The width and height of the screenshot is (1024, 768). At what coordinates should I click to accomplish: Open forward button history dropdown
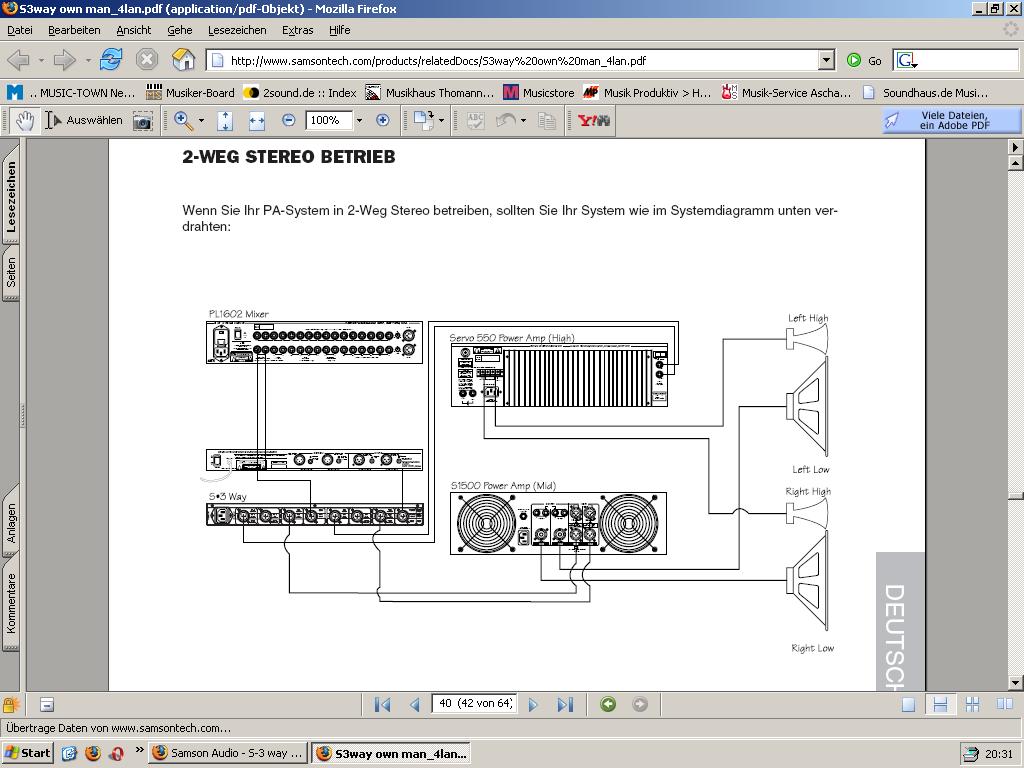[x=88, y=60]
